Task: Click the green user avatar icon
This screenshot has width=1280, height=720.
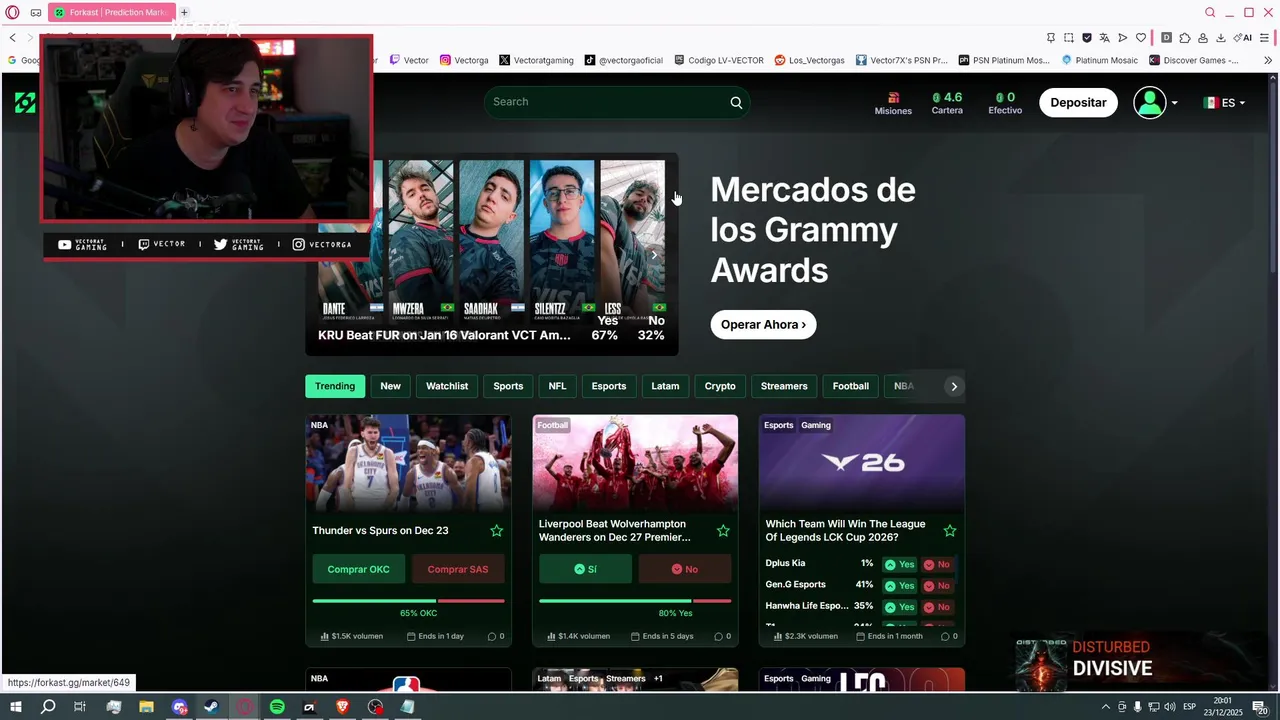Action: 1150,102
